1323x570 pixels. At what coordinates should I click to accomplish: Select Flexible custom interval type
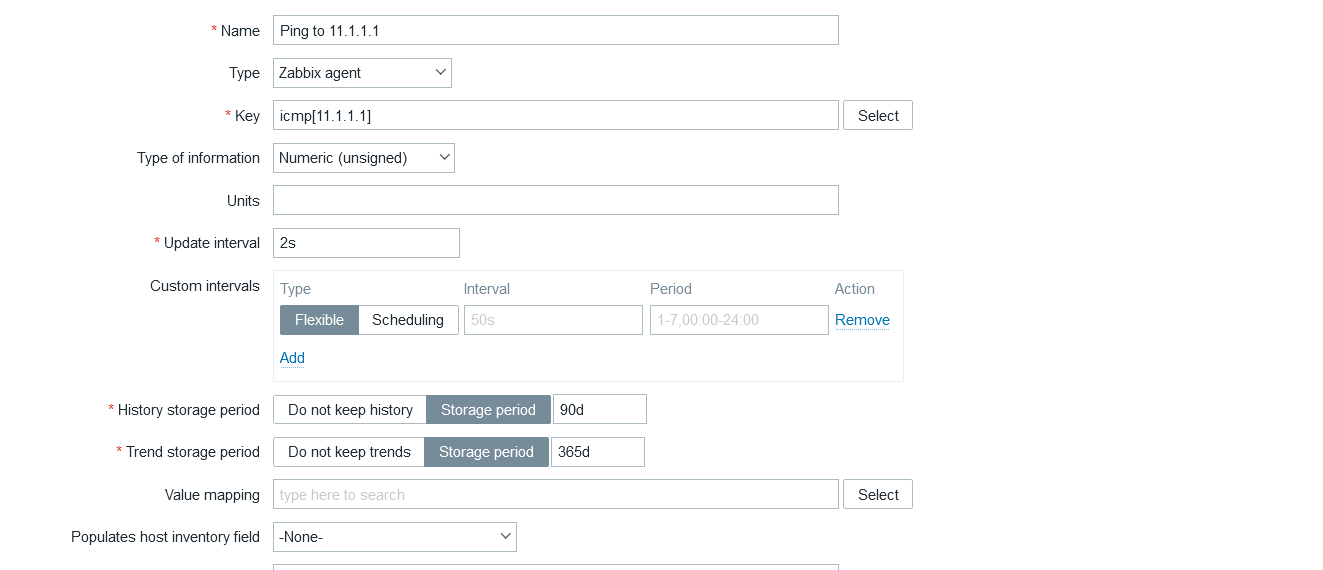tap(319, 320)
